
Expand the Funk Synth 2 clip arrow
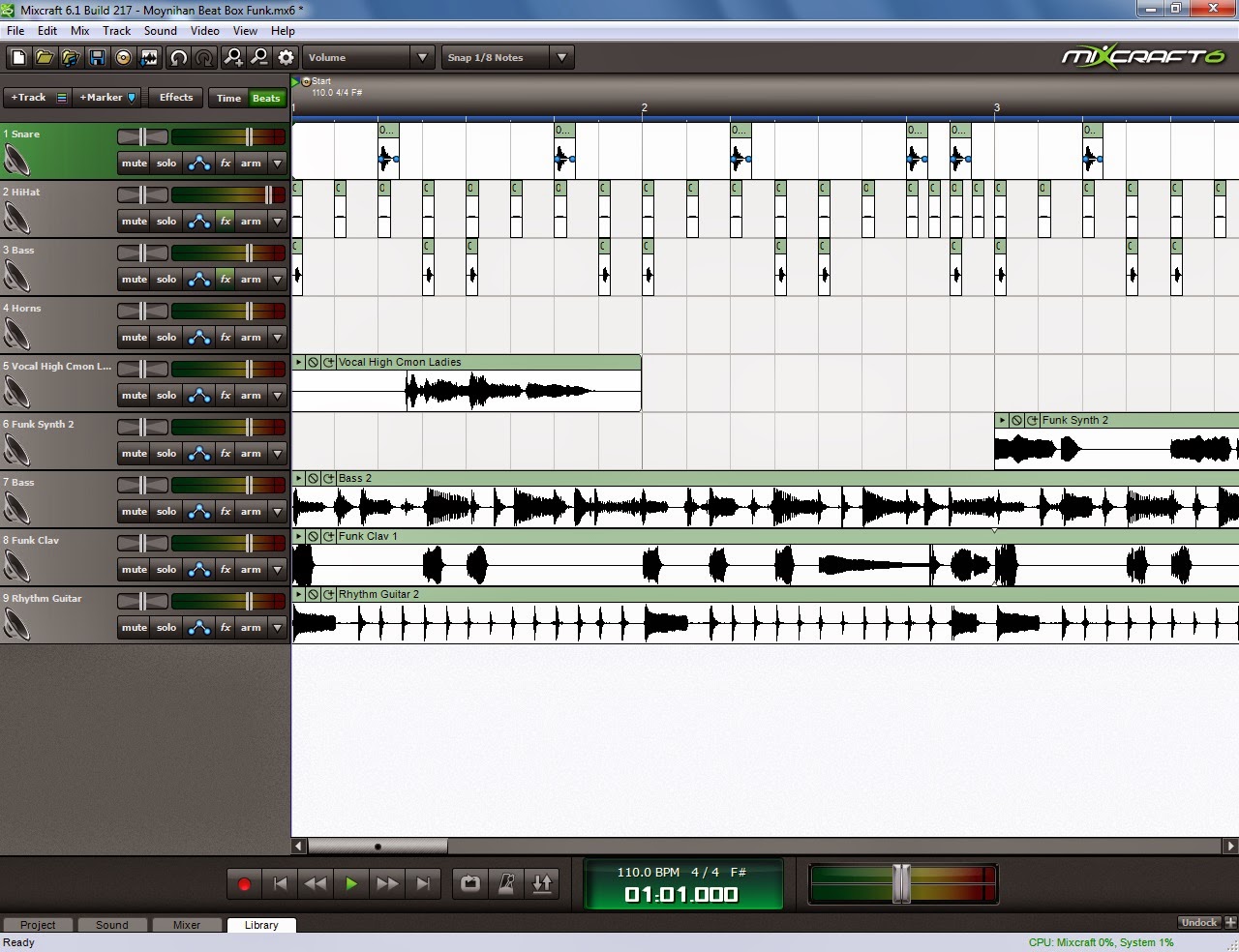pos(1003,420)
